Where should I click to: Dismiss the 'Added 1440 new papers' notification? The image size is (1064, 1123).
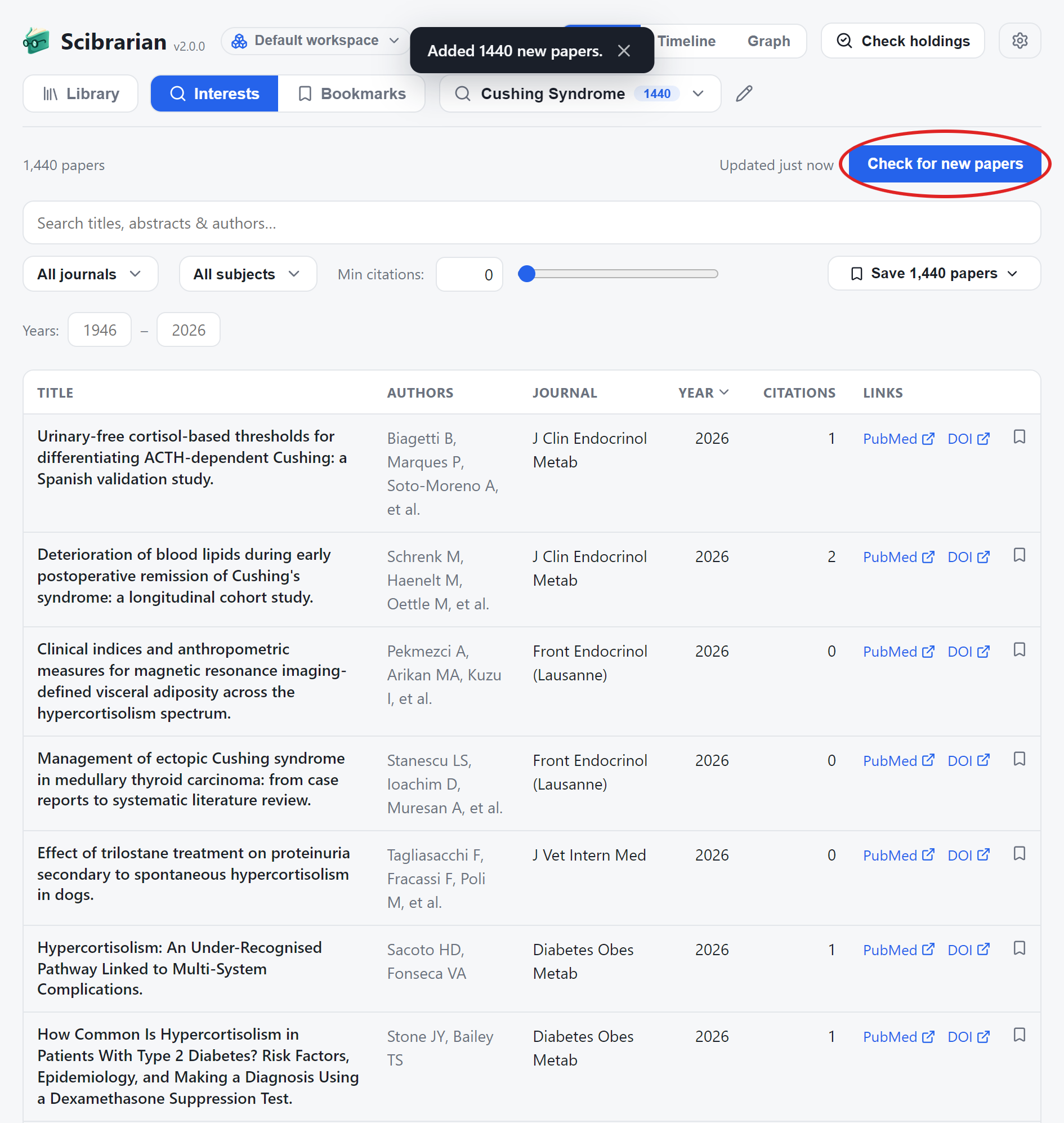pos(624,51)
